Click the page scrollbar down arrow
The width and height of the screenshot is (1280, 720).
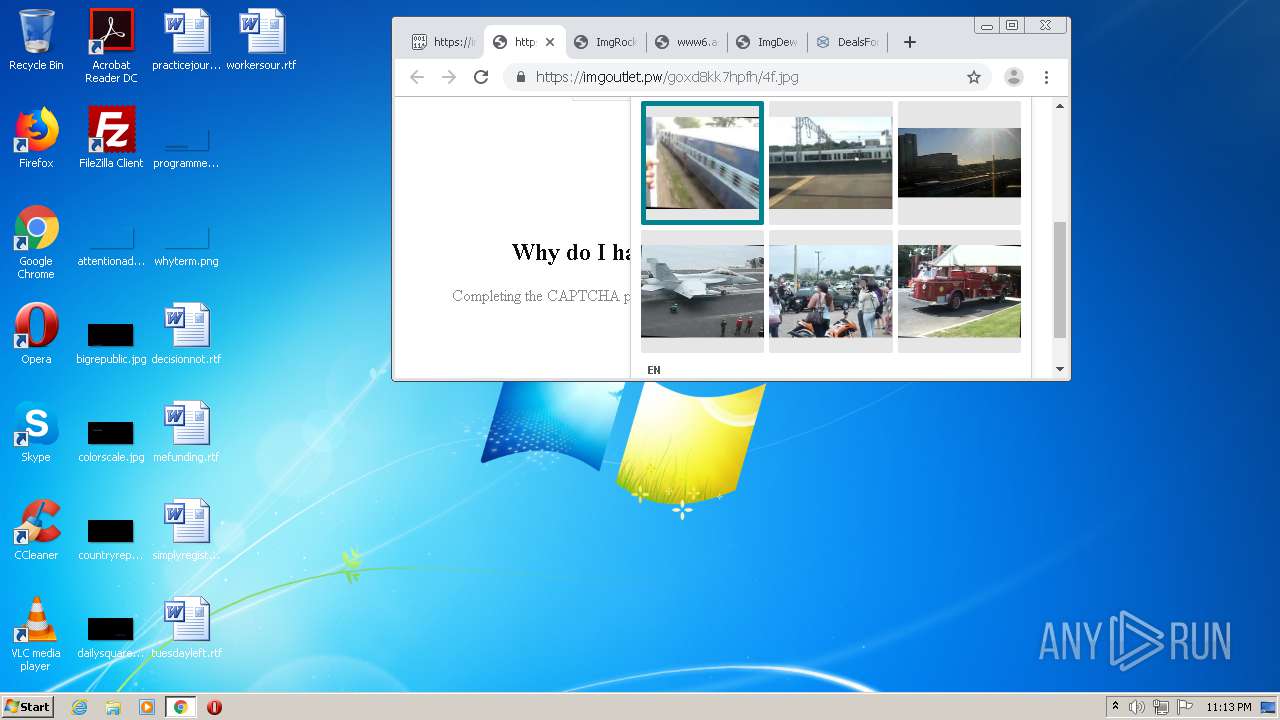tap(1060, 370)
